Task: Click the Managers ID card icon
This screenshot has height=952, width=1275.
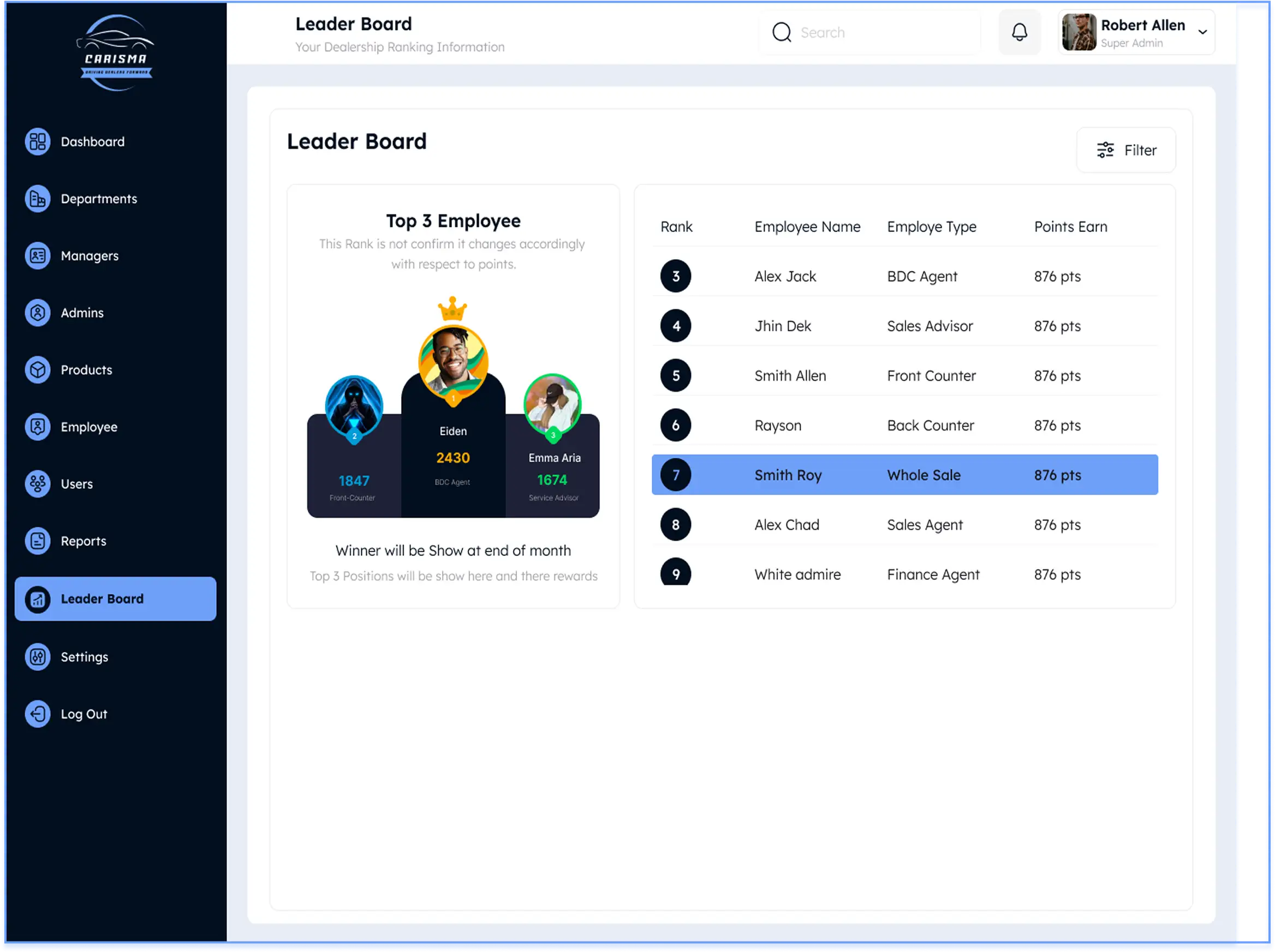Action: coord(38,256)
